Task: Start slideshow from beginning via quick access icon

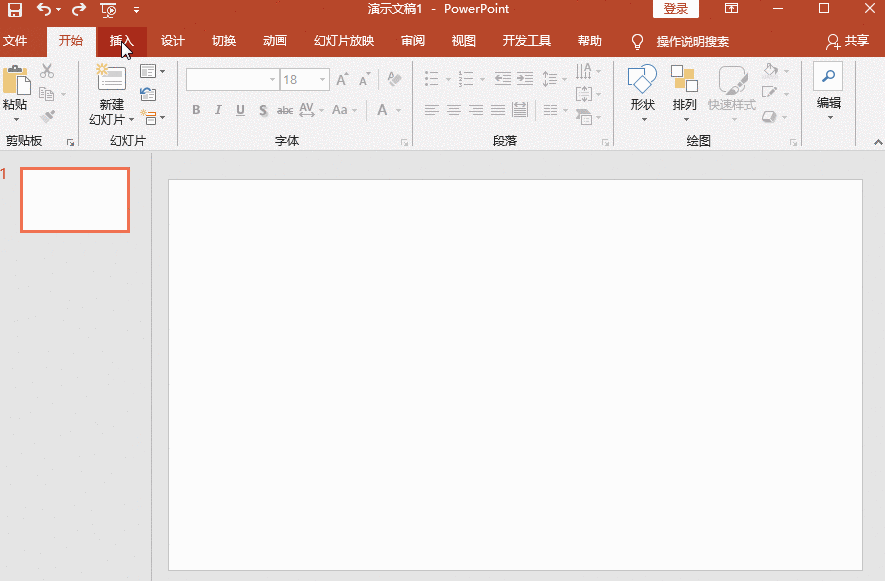Action: click(x=108, y=10)
